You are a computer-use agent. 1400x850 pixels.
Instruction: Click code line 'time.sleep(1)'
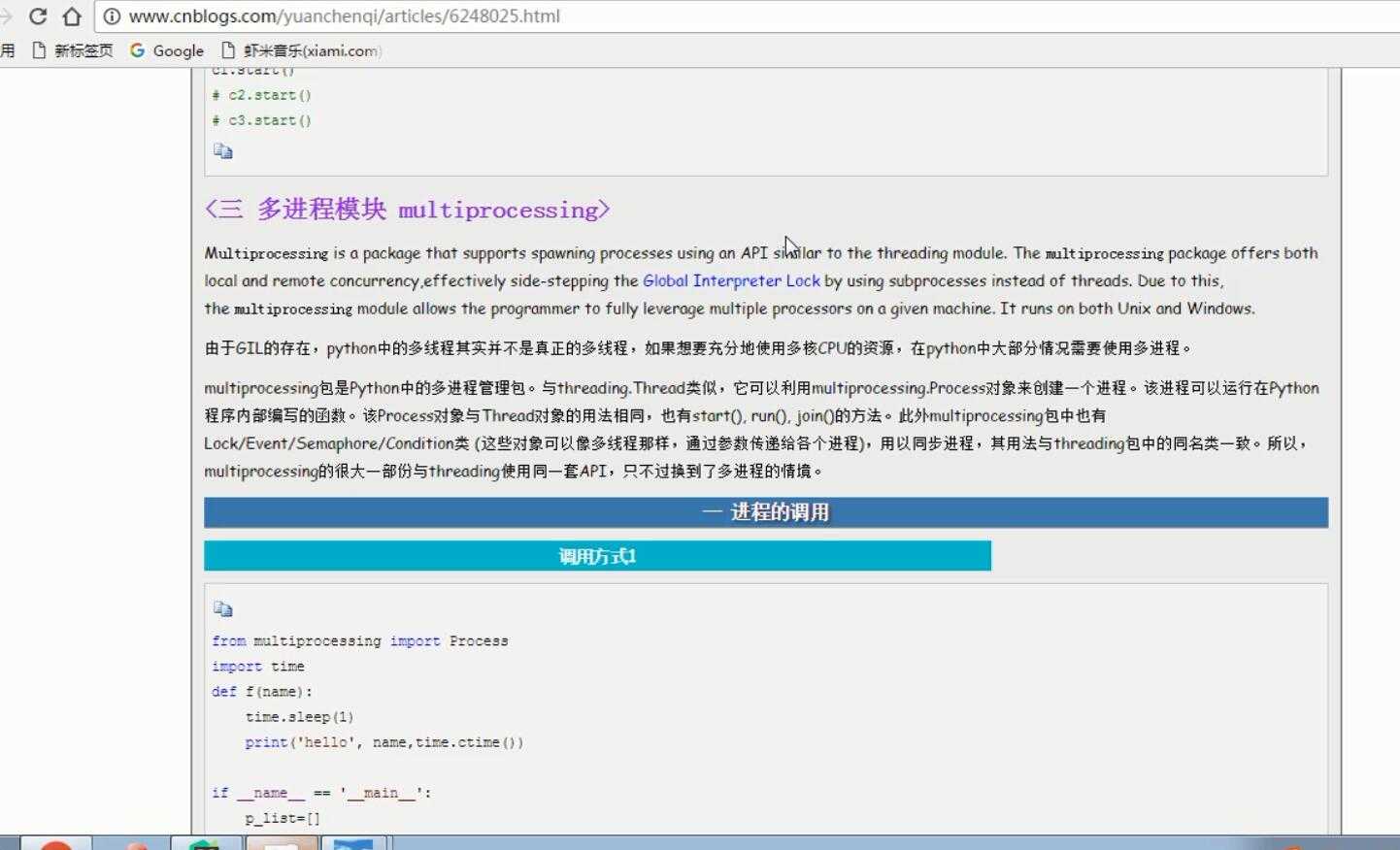299,717
